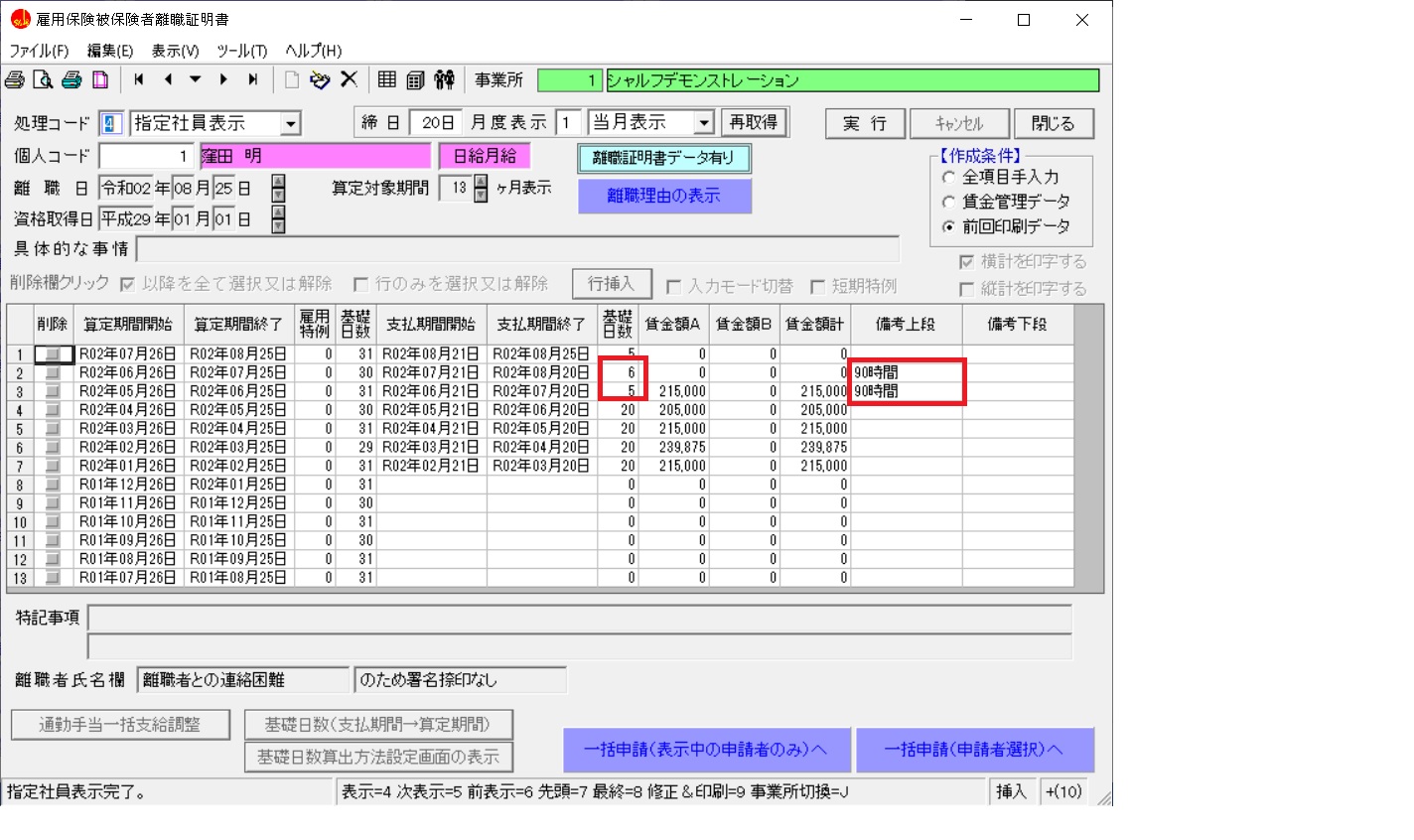This screenshot has width=1414, height=840.
Task: Select 賃金管理データ radio button
Action: tap(948, 202)
